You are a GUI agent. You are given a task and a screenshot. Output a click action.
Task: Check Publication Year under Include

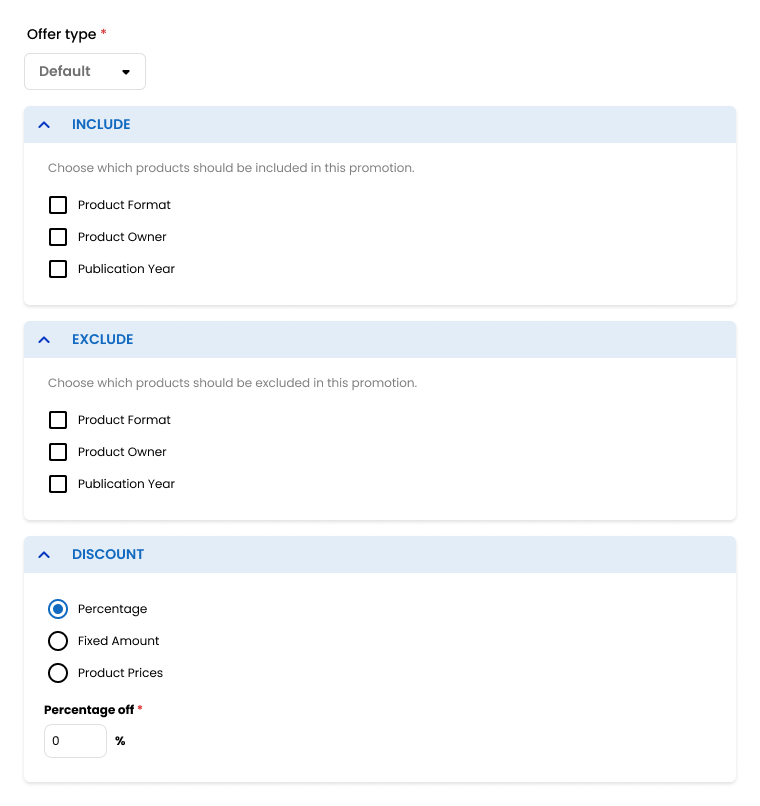coord(58,269)
